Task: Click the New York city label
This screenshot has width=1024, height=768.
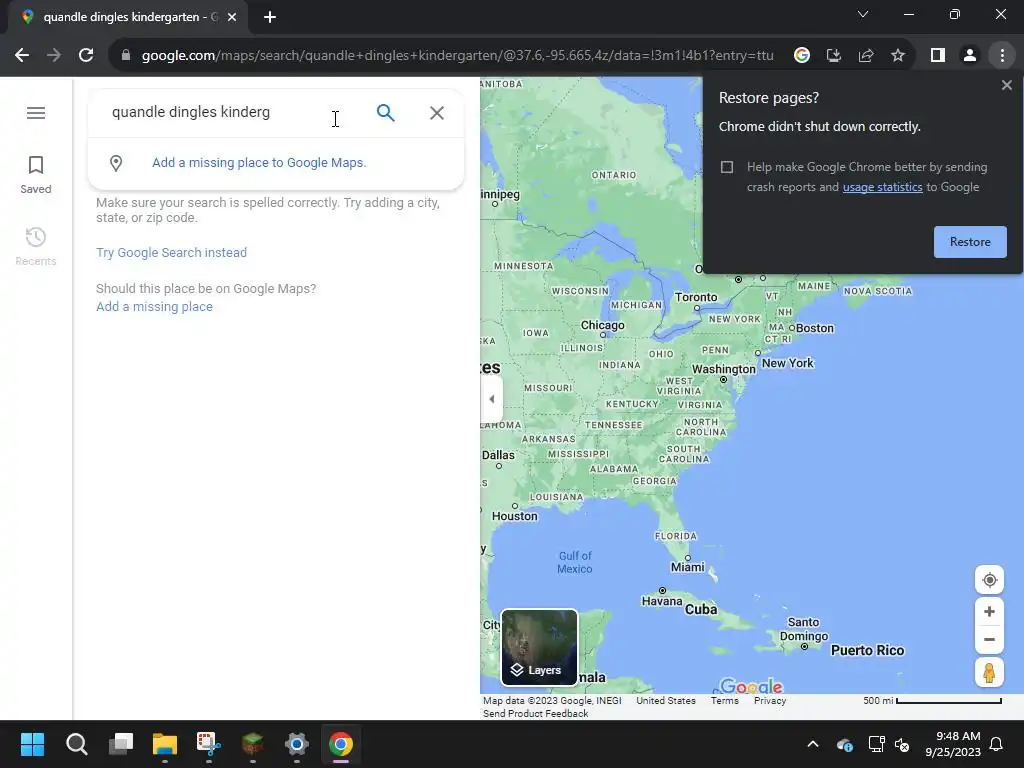Action: coord(788,363)
